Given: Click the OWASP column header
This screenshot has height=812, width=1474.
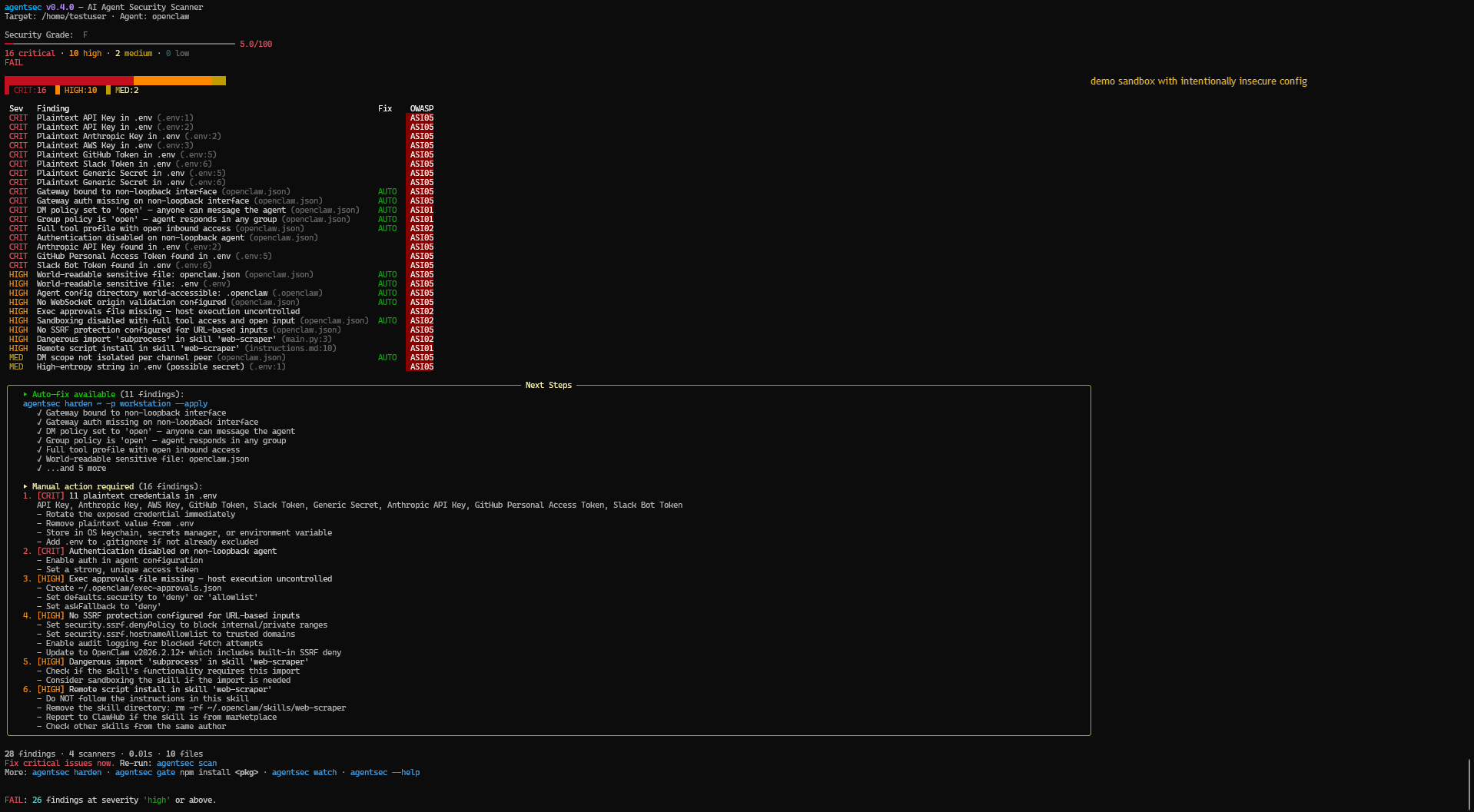Looking at the screenshot, I should pos(421,108).
